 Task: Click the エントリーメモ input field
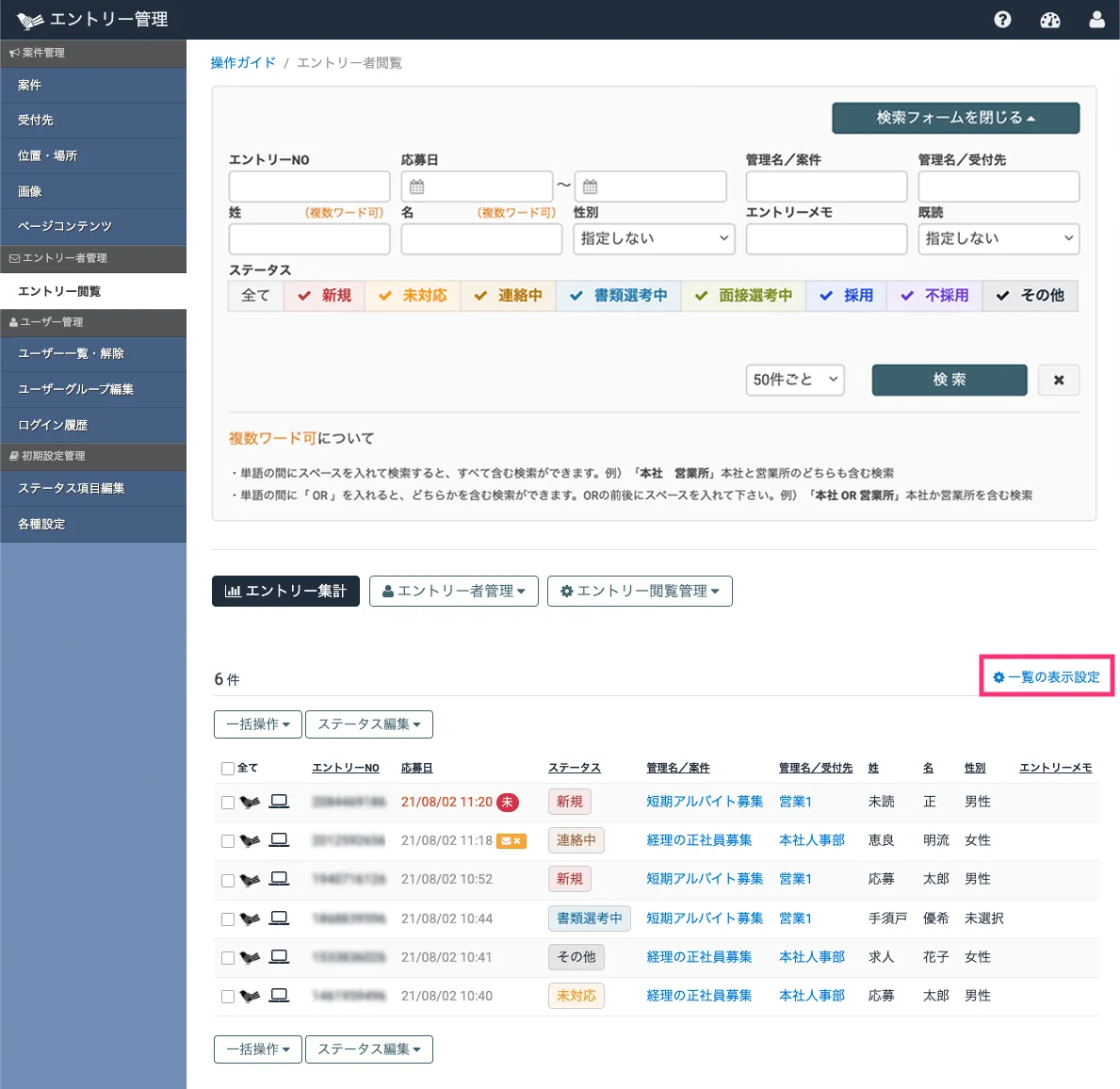(x=826, y=238)
